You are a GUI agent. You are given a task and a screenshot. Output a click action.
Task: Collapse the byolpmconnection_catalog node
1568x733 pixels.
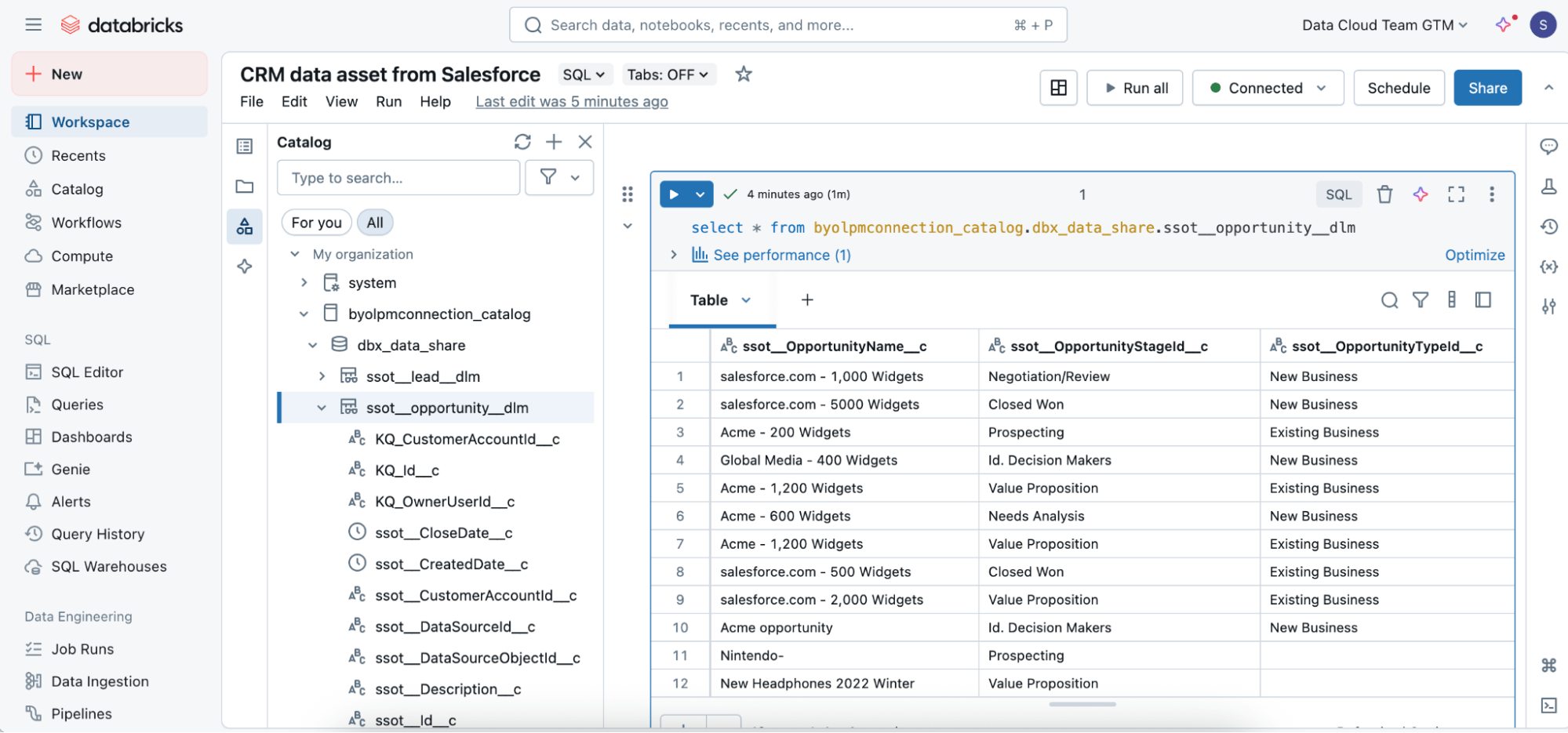point(304,314)
